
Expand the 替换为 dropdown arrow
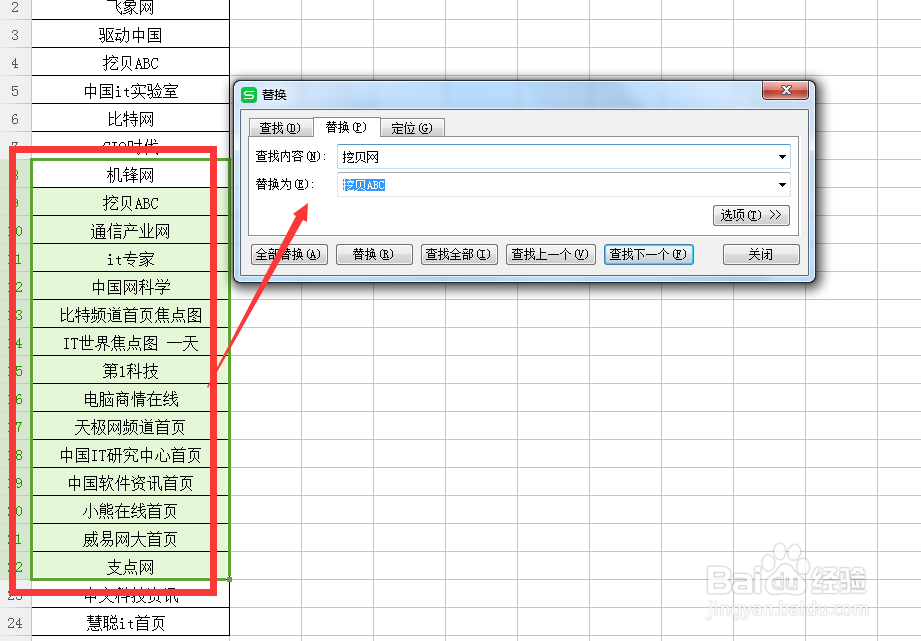point(782,185)
